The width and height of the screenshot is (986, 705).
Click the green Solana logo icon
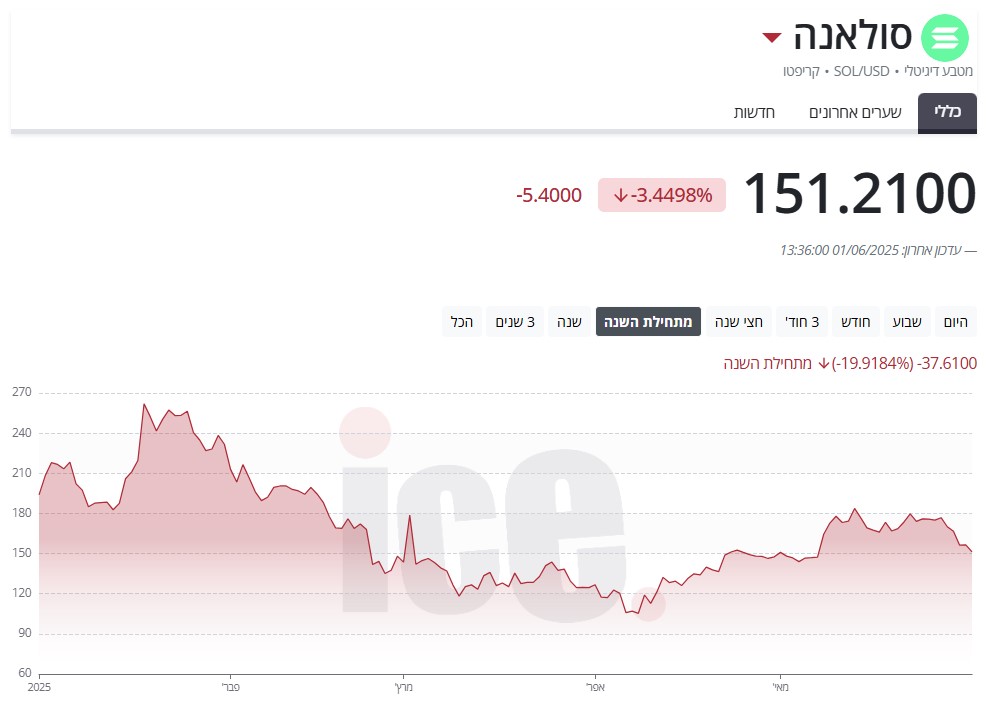(x=945, y=38)
